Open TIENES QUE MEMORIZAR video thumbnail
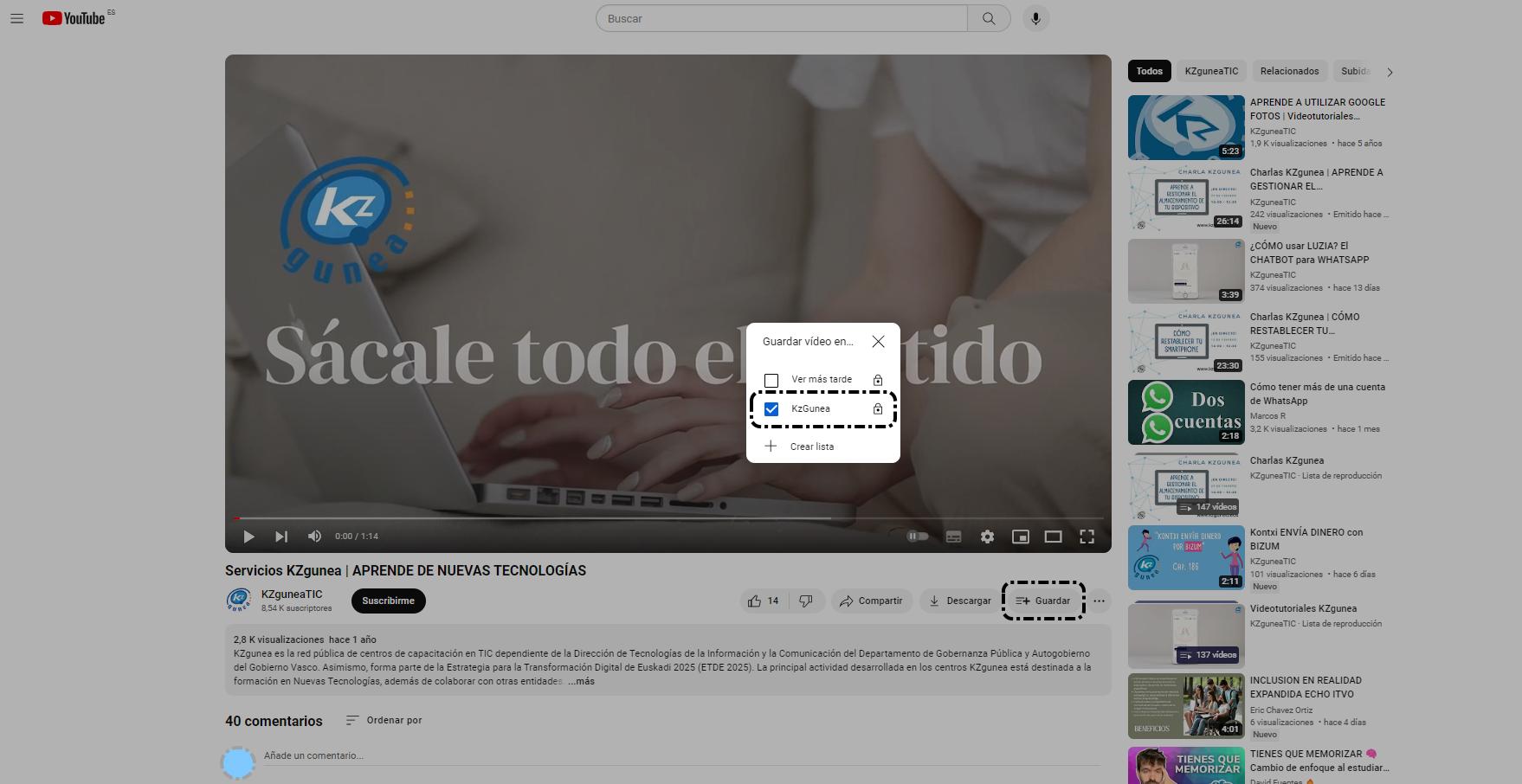Viewport: 1522px width, 784px height. tap(1186, 765)
